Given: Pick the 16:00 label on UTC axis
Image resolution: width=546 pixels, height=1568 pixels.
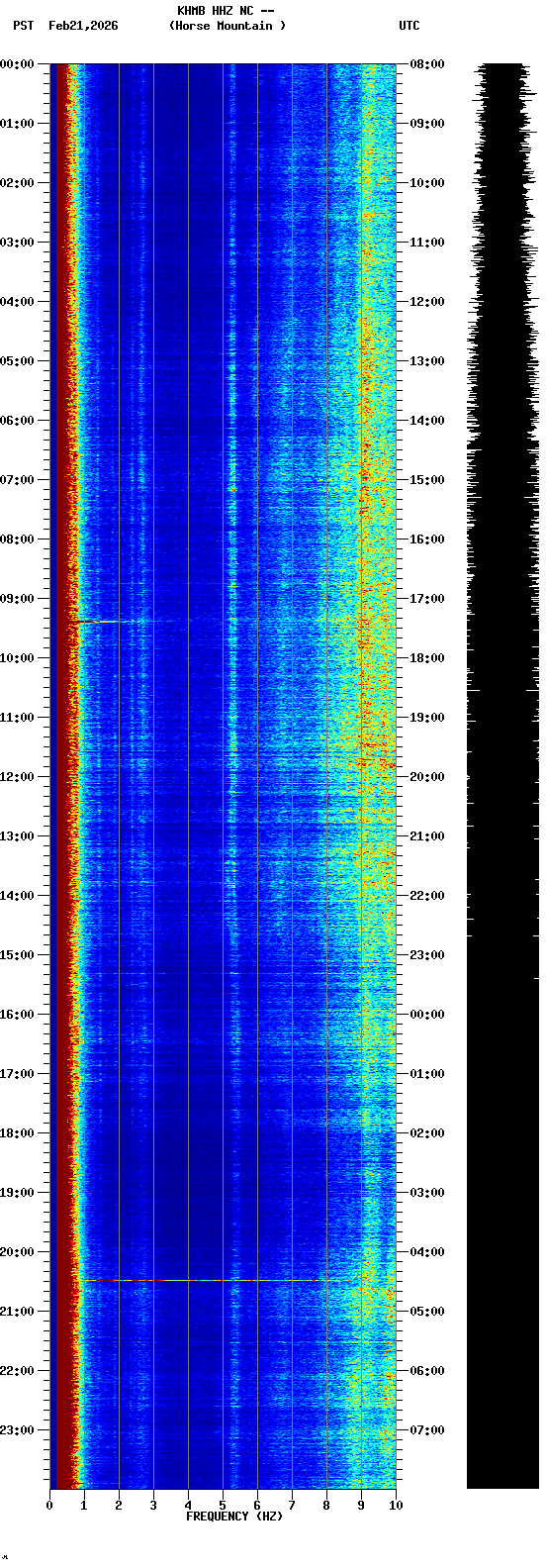Looking at the screenshot, I should point(427,539).
